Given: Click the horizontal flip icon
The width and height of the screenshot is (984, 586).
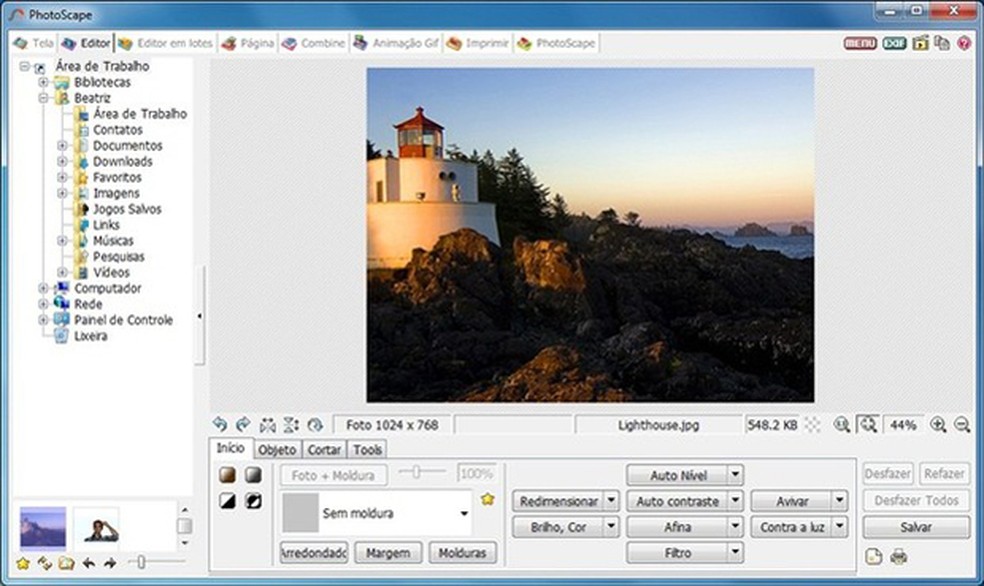Looking at the screenshot, I should (267, 425).
